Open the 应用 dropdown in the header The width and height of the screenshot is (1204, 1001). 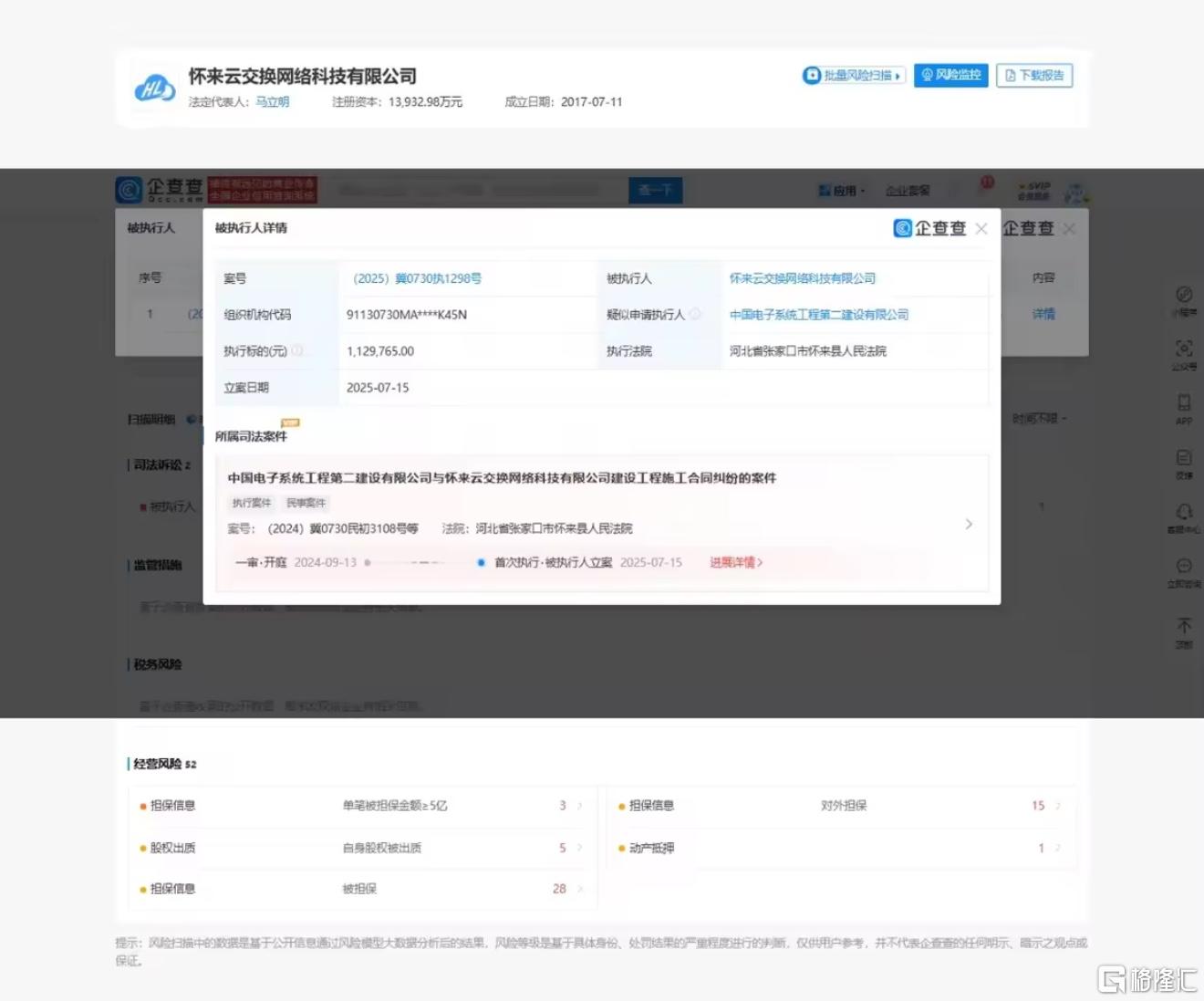click(x=842, y=191)
